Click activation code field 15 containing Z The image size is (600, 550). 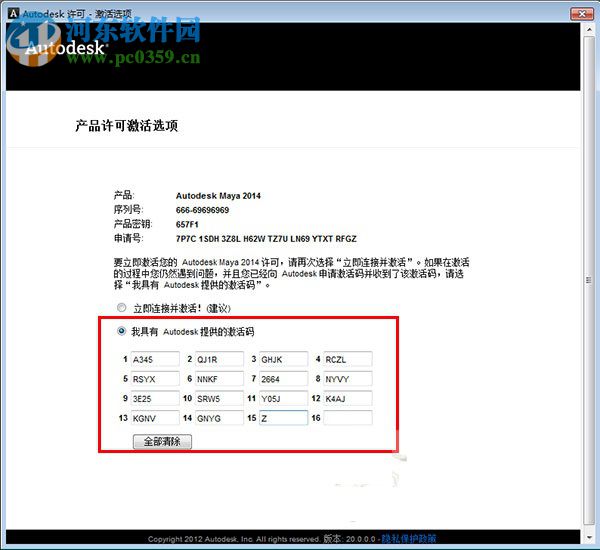pos(284,418)
